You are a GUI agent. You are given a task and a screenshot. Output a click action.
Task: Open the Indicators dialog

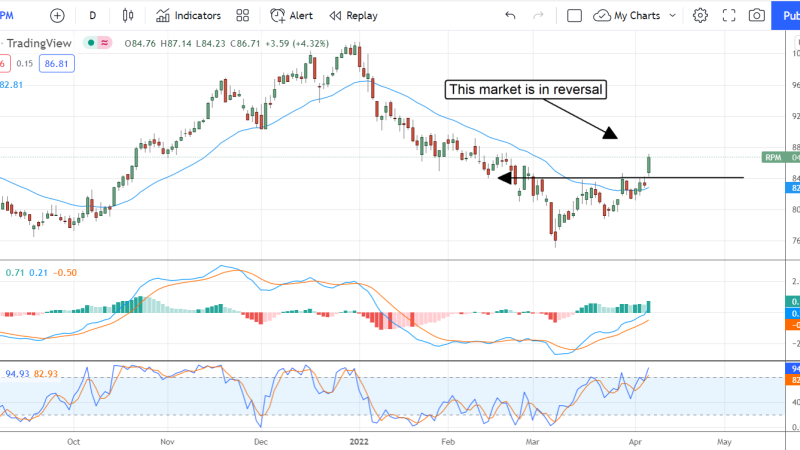(x=188, y=16)
